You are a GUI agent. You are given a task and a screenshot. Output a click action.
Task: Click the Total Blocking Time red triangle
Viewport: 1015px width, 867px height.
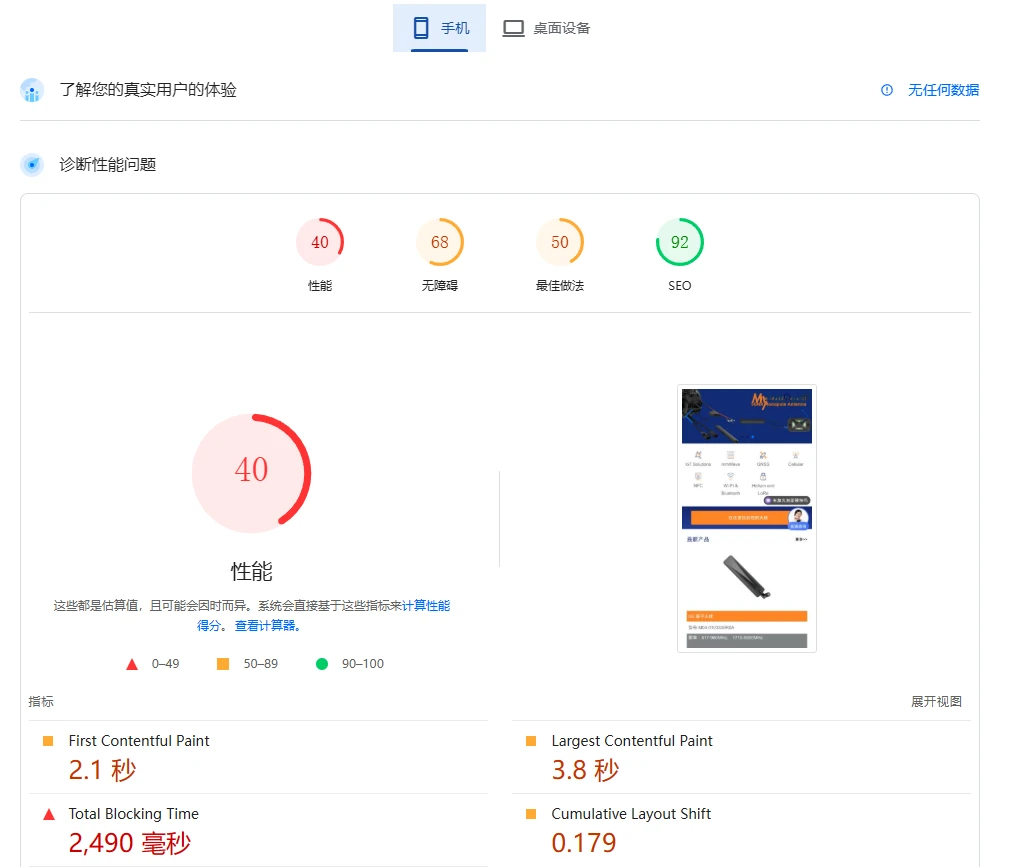tap(48, 815)
